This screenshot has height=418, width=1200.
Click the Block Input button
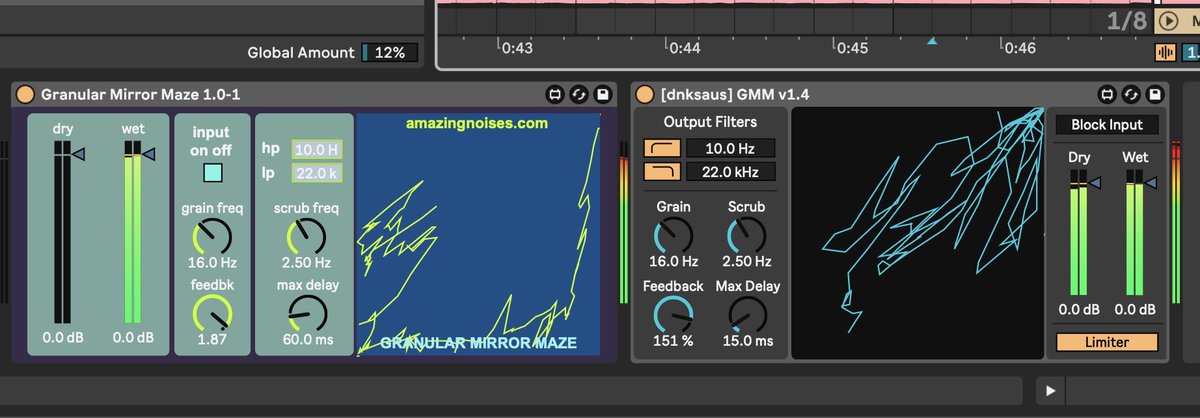(1107, 125)
